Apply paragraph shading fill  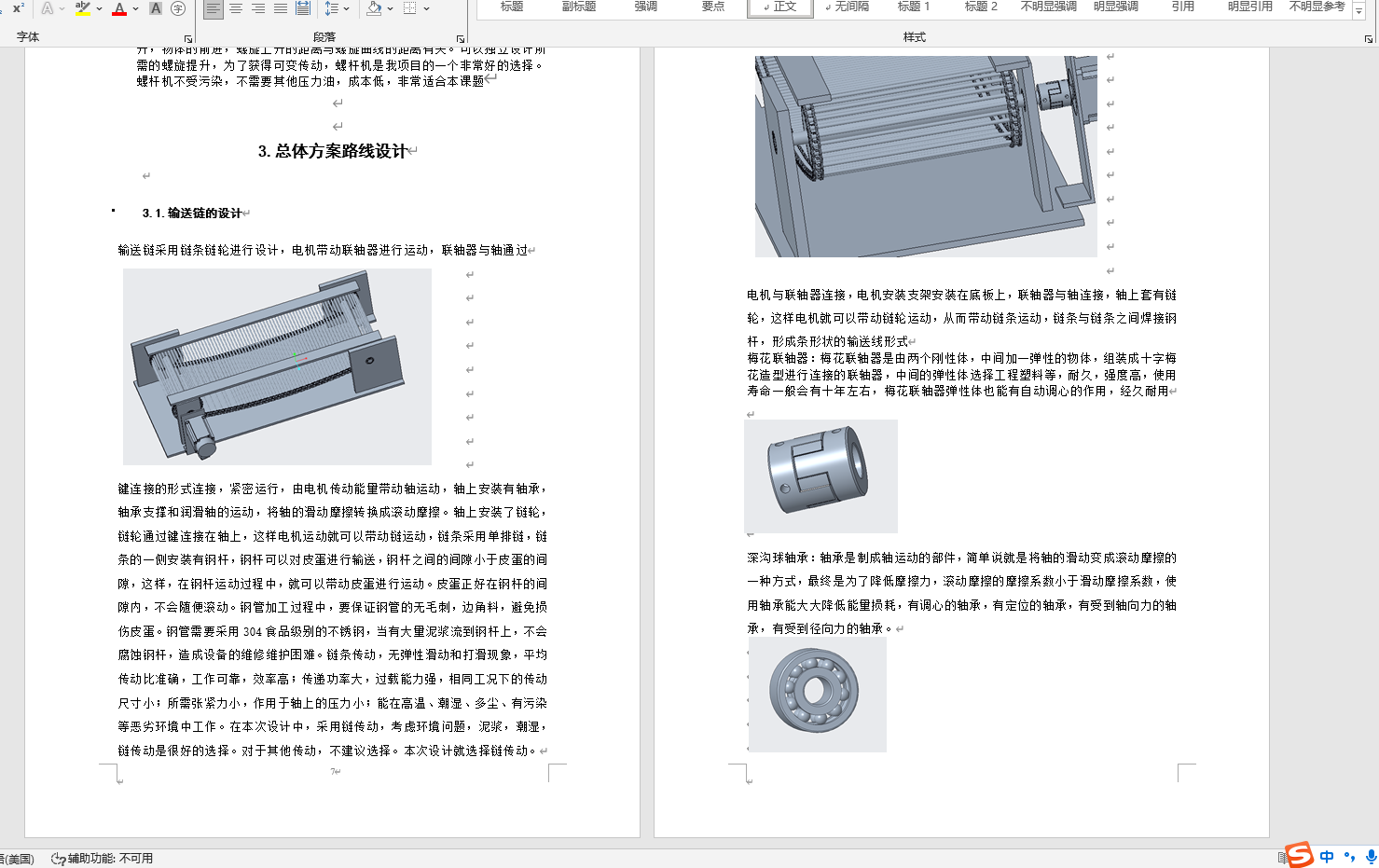pos(374,8)
